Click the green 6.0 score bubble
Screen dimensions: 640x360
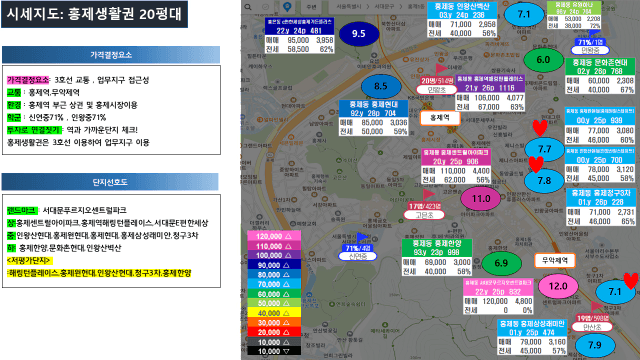(543, 60)
